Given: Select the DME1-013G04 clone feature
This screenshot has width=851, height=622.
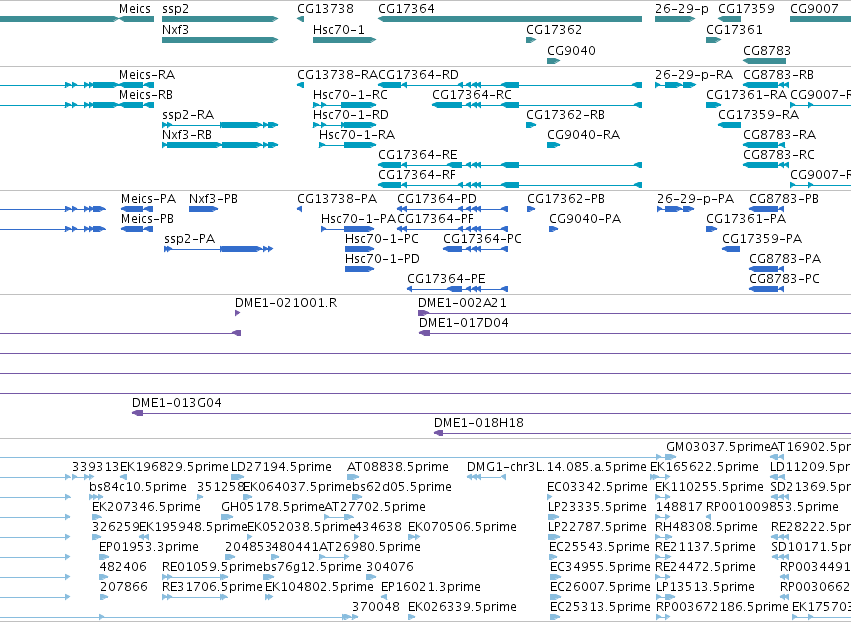Looking at the screenshot, I should (491, 413).
